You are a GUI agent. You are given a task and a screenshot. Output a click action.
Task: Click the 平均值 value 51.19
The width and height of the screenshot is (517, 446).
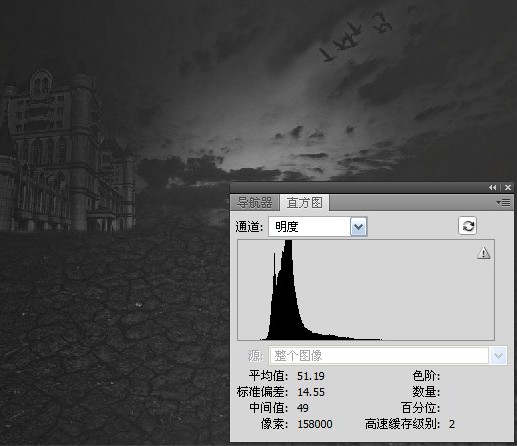click(311, 376)
